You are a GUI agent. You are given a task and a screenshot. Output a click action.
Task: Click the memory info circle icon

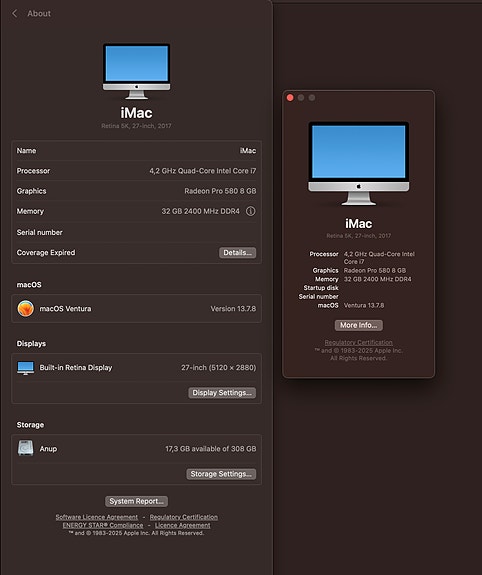[x=251, y=211]
